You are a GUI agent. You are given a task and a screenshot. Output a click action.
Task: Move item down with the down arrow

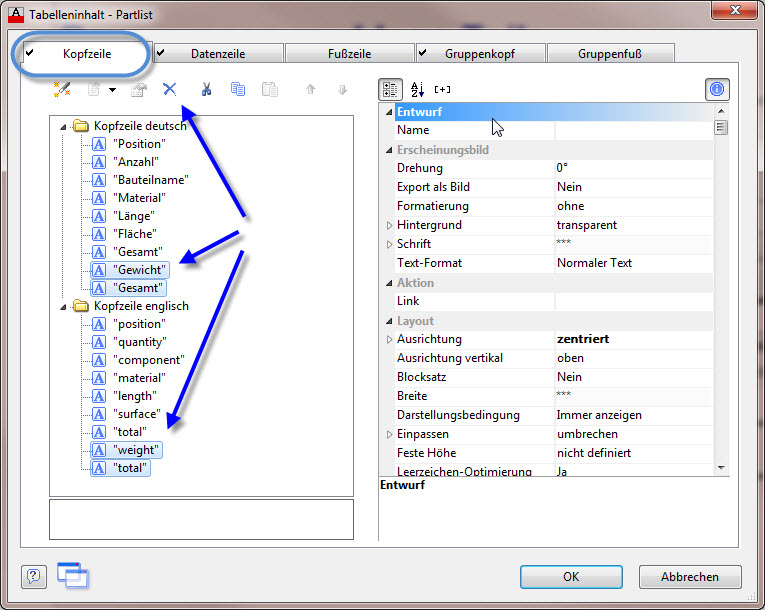pos(342,90)
